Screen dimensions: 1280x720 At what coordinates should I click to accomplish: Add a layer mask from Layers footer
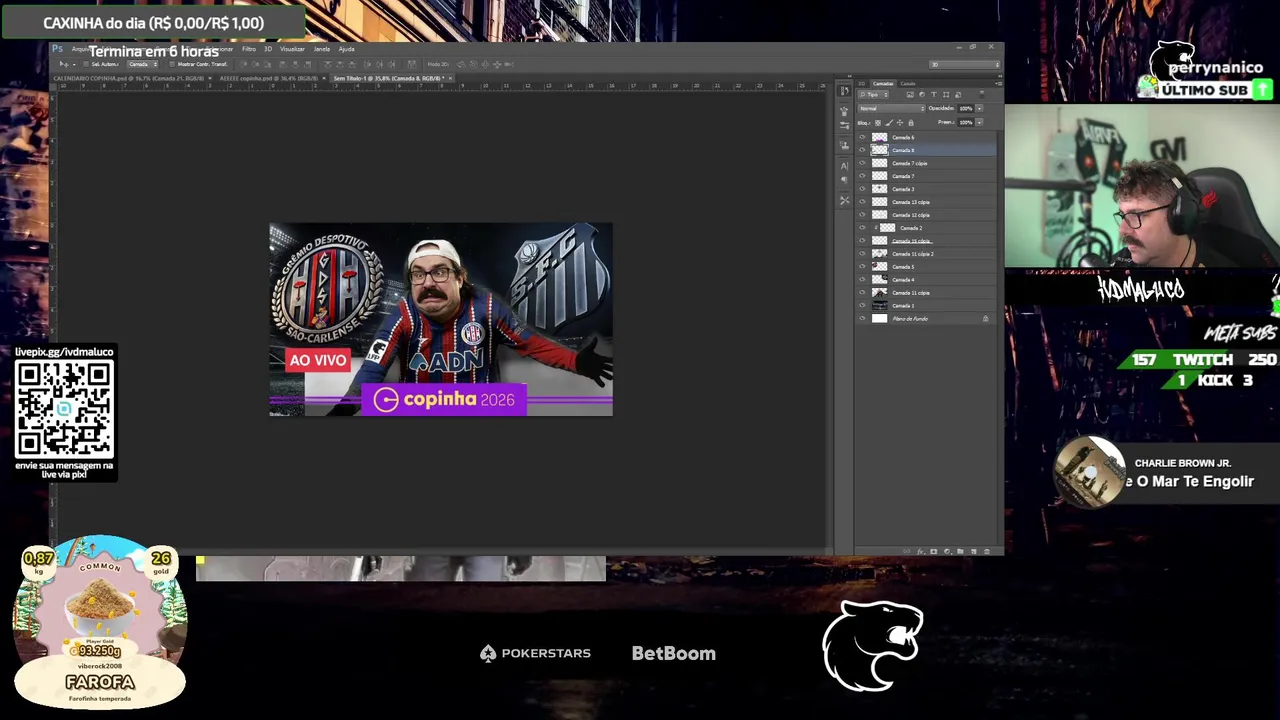934,551
